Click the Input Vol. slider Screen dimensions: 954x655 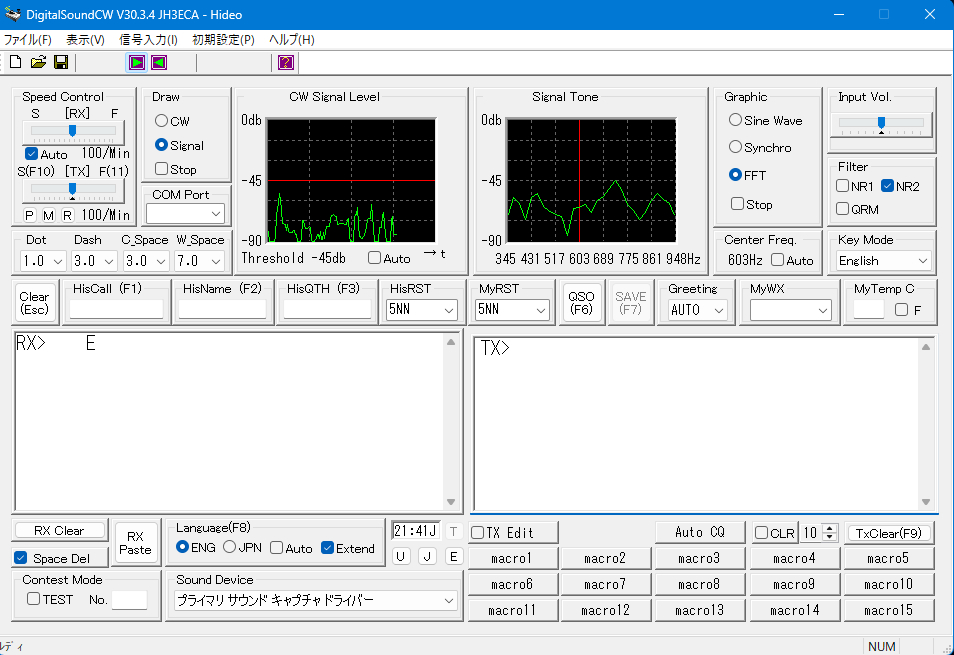[881, 123]
